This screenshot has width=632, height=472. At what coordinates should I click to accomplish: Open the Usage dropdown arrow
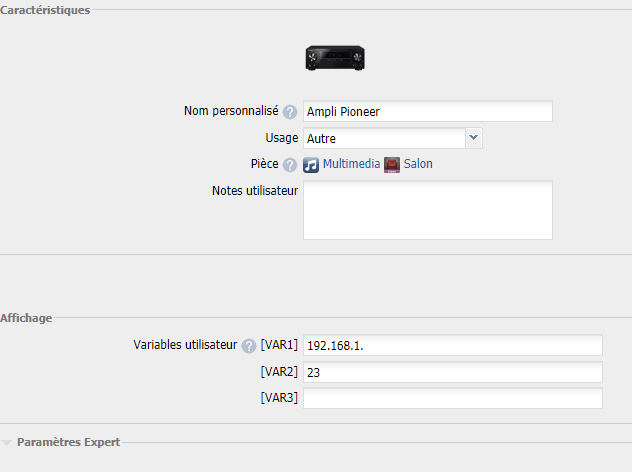pyautogui.click(x=474, y=138)
